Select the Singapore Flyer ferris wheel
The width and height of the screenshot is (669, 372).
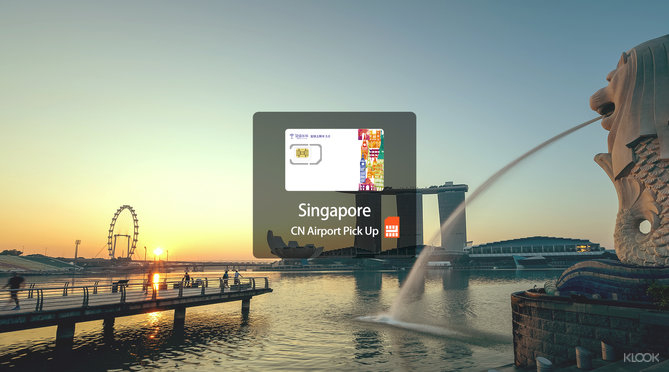click(123, 232)
